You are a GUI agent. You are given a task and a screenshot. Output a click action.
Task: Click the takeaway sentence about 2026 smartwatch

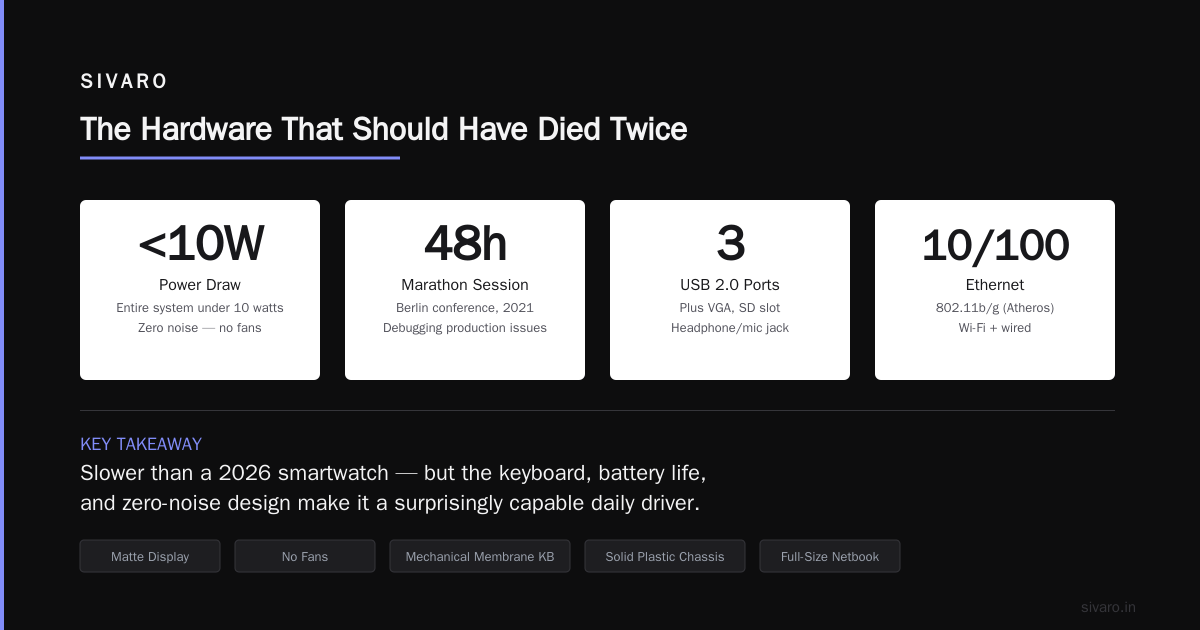coord(393,487)
